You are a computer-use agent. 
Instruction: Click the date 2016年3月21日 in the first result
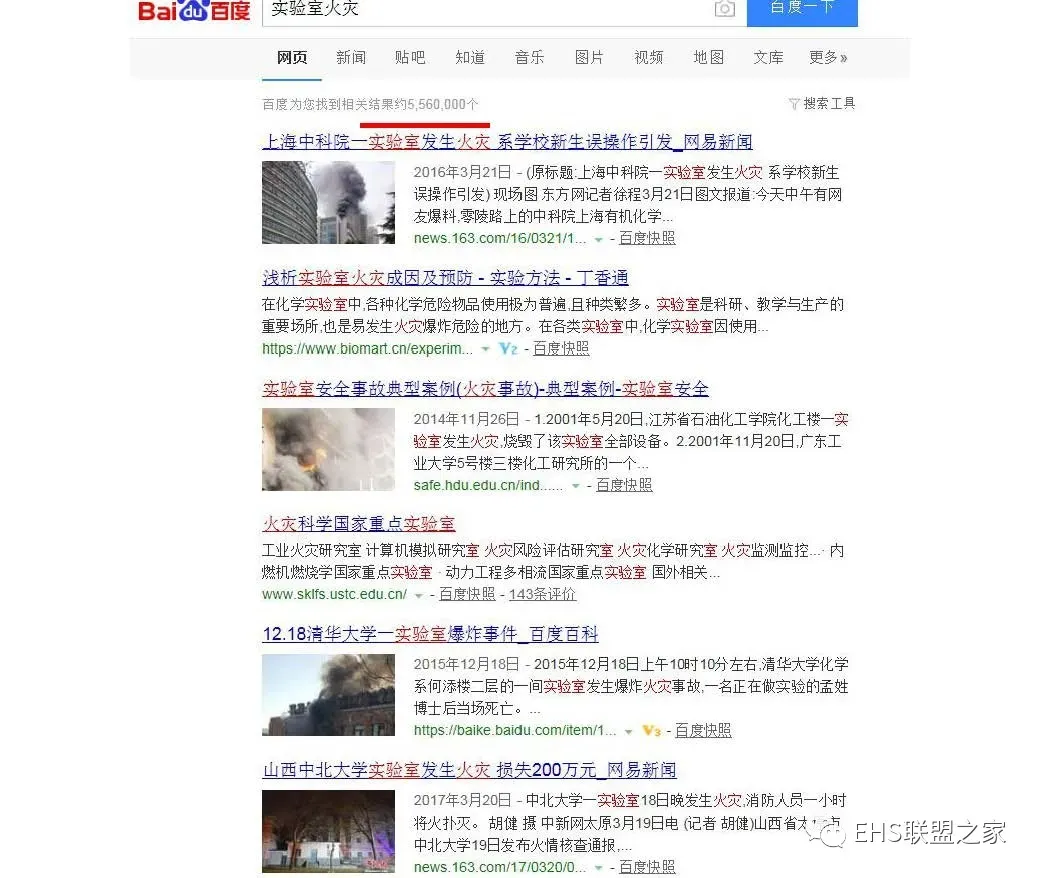click(462, 172)
